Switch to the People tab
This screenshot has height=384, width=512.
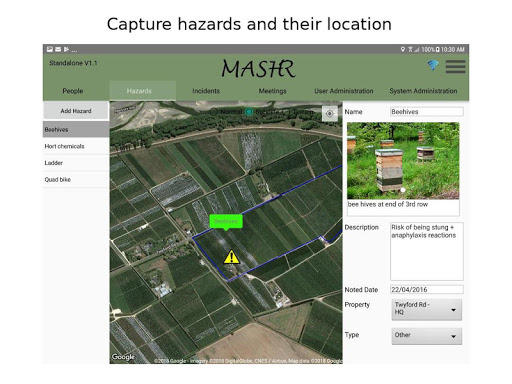point(73,91)
